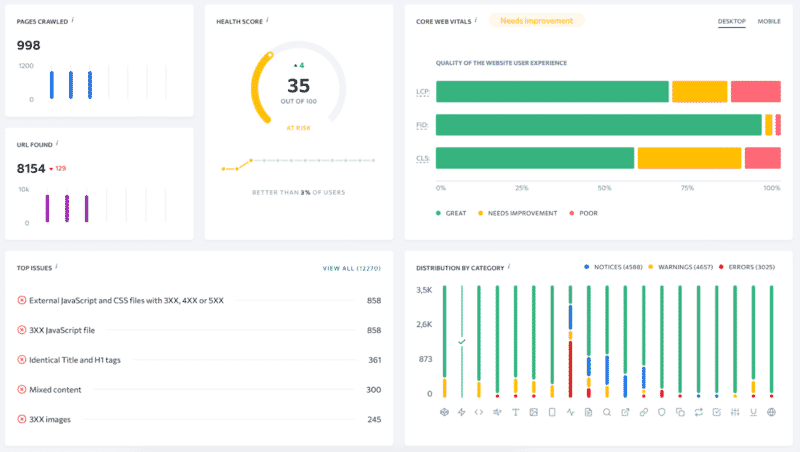The height and width of the screenshot is (452, 800).
Task: Switch to the Mobile tab in Core Web Vitals
Action: click(769, 21)
